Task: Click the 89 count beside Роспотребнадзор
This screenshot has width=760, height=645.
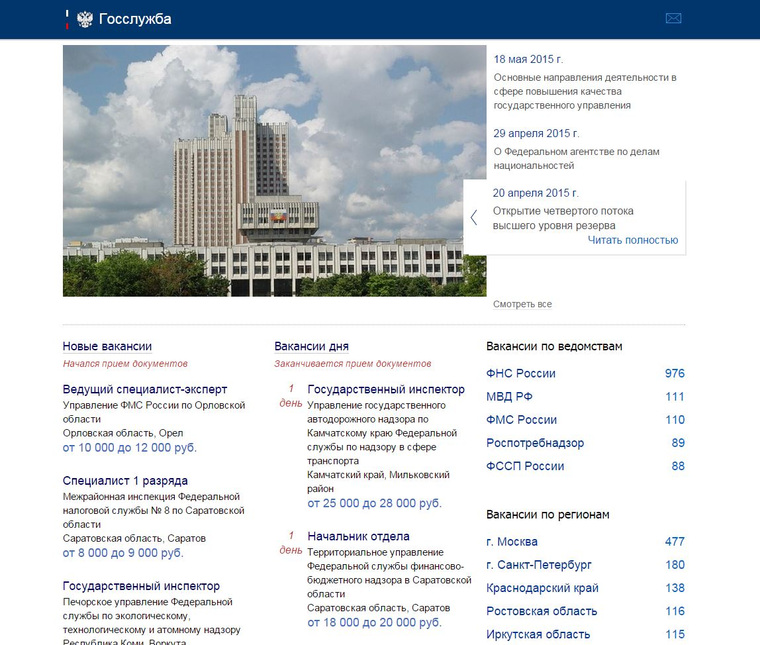Action: tap(678, 443)
